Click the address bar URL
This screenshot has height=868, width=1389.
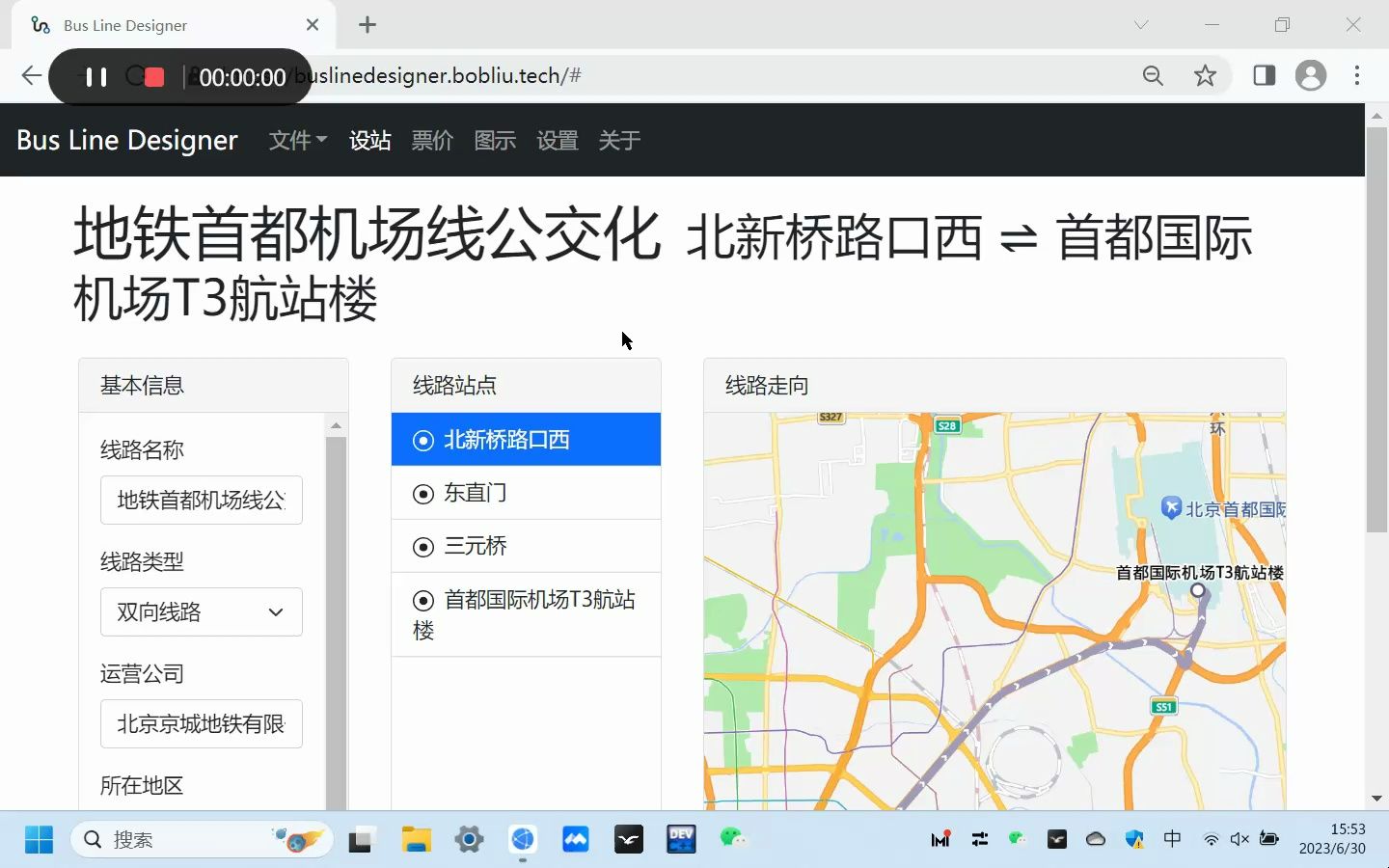(x=438, y=75)
